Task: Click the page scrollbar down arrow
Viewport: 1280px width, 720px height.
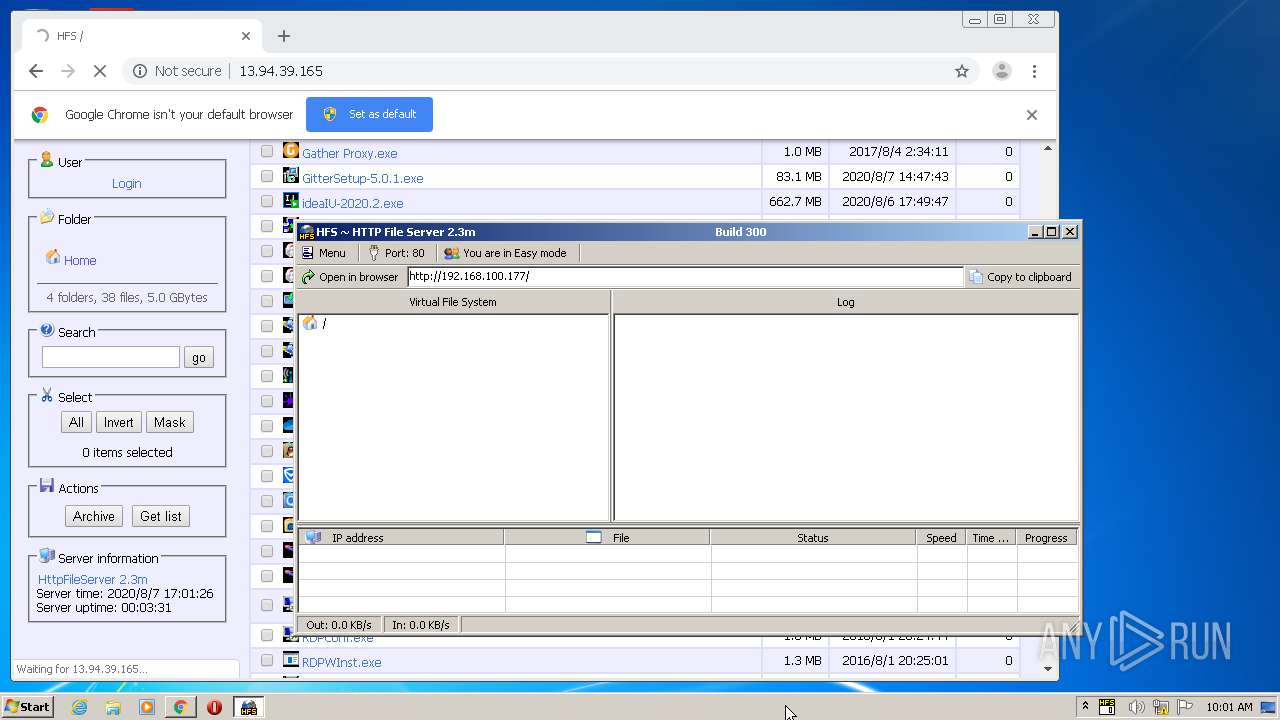Action: click(1048, 668)
